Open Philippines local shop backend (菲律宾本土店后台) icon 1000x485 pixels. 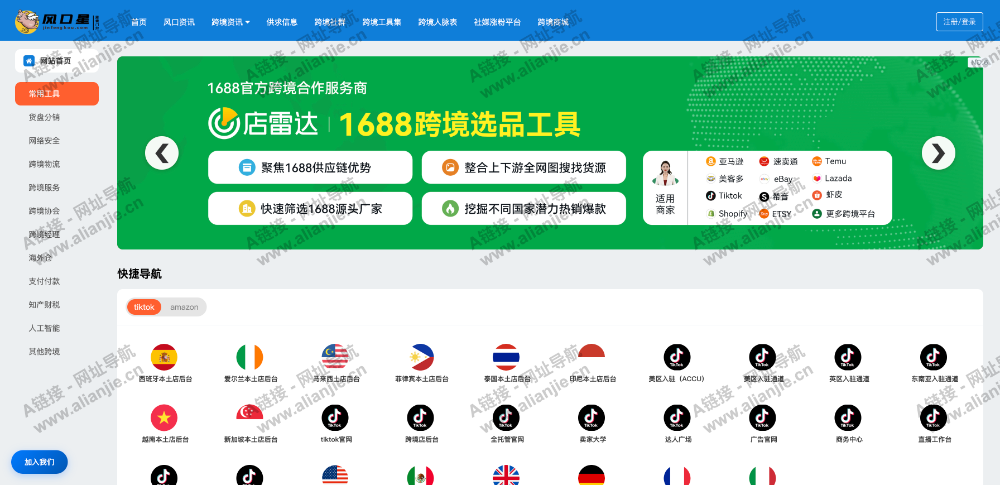420,357
